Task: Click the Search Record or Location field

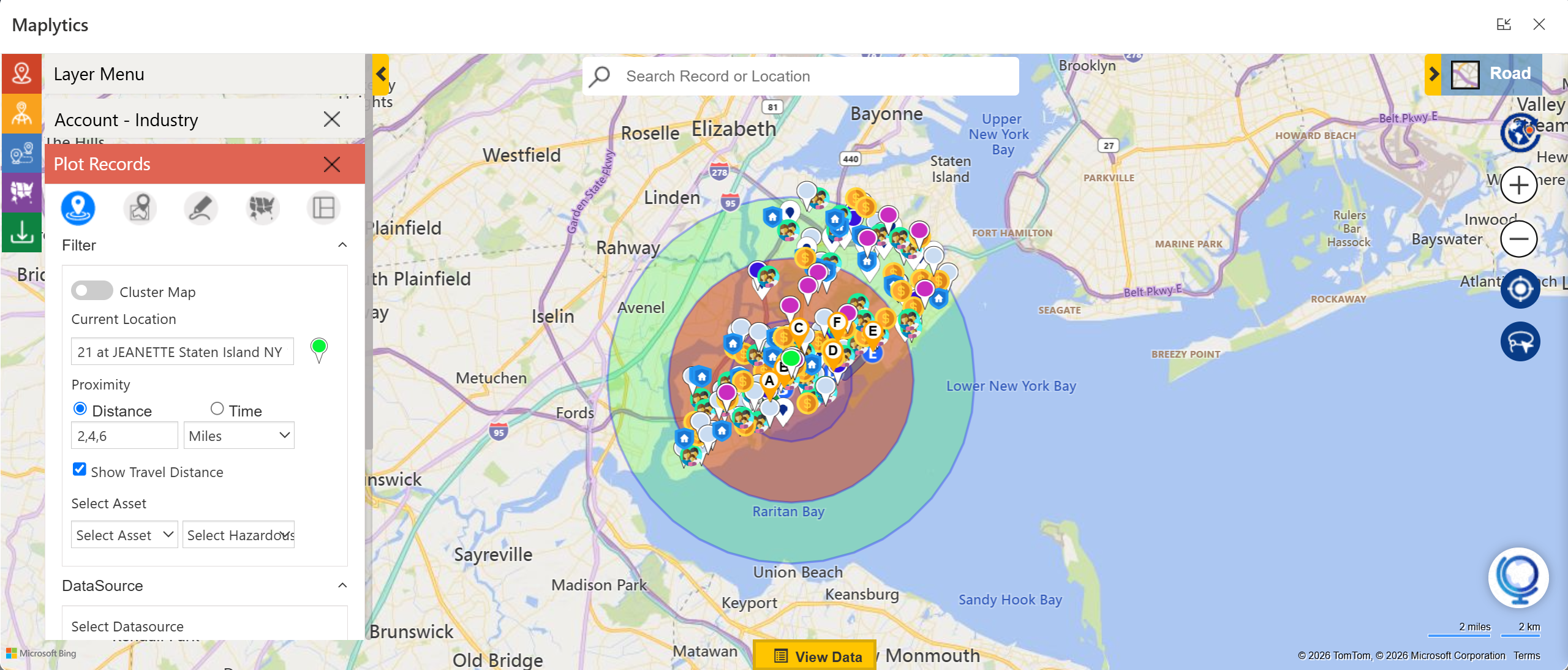Action: click(x=800, y=76)
